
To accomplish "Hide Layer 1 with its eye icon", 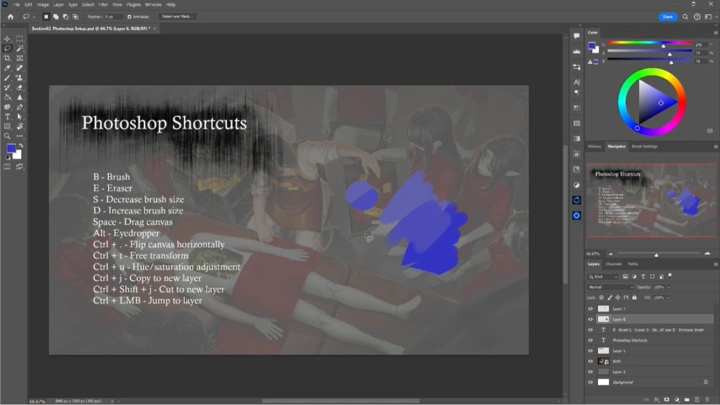I will coord(591,351).
